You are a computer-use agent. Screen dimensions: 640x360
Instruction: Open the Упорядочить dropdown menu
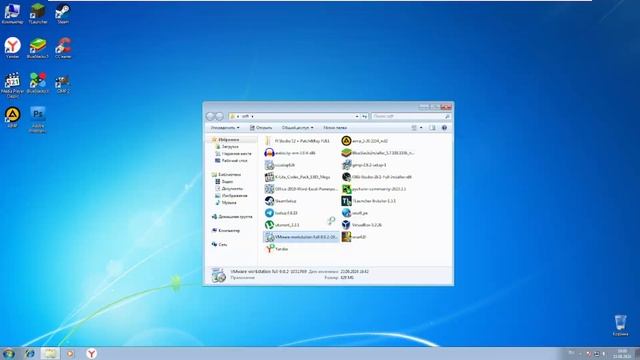point(225,128)
